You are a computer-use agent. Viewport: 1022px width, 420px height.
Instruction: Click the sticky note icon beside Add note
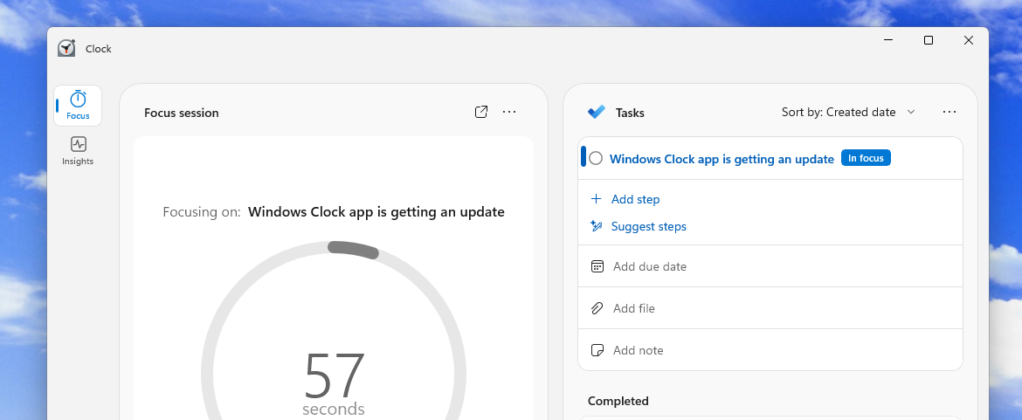pos(597,350)
